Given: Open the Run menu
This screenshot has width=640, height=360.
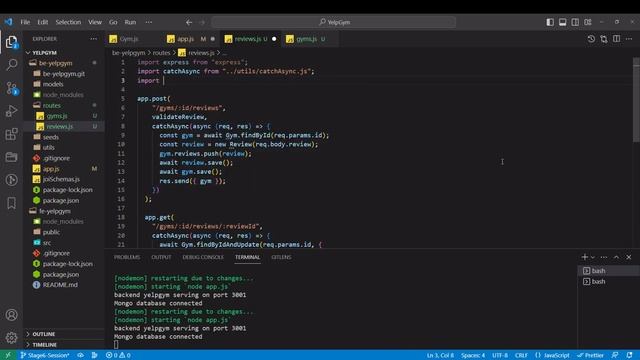Looking at the screenshot, I should click(130, 22).
